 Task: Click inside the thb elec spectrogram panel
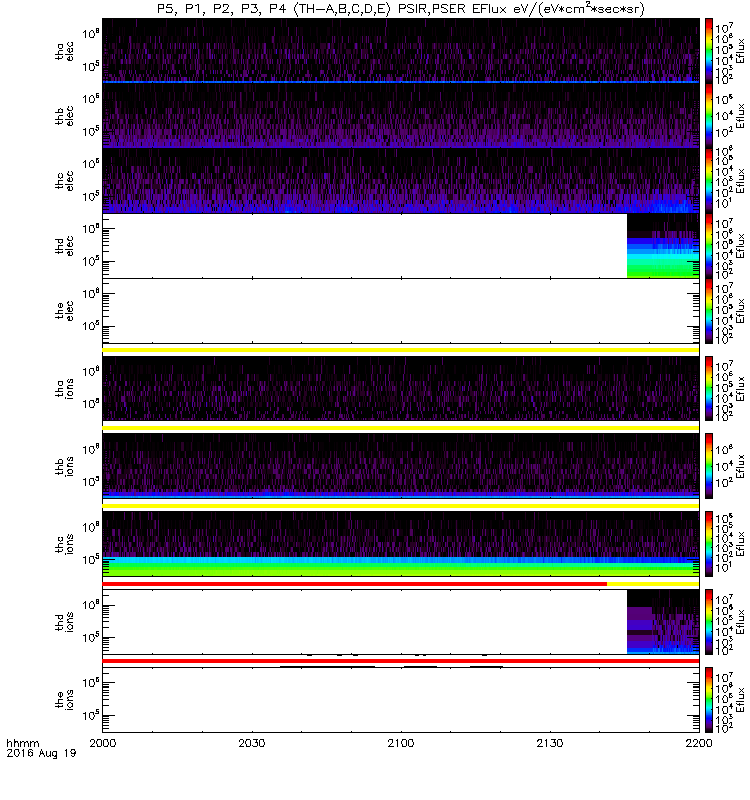pyautogui.click(x=401, y=116)
